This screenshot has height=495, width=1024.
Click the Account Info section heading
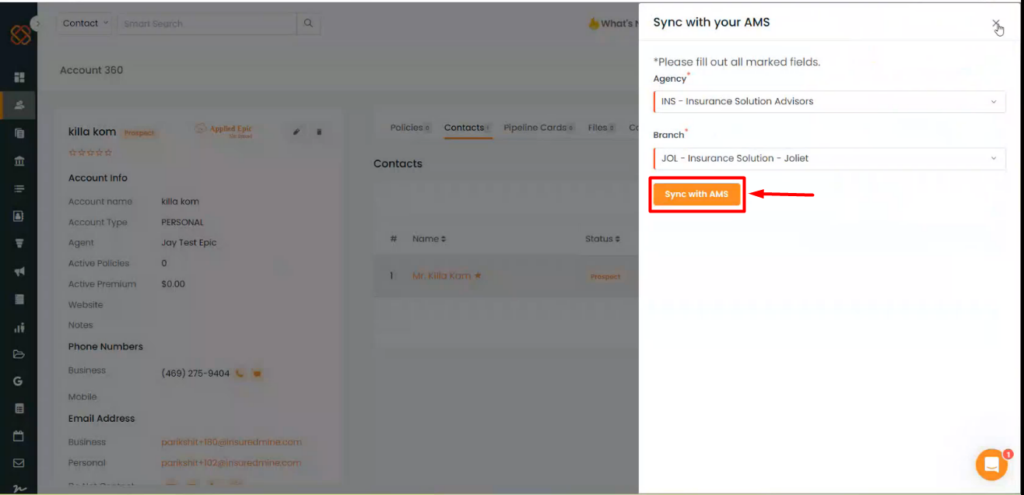pos(98,178)
